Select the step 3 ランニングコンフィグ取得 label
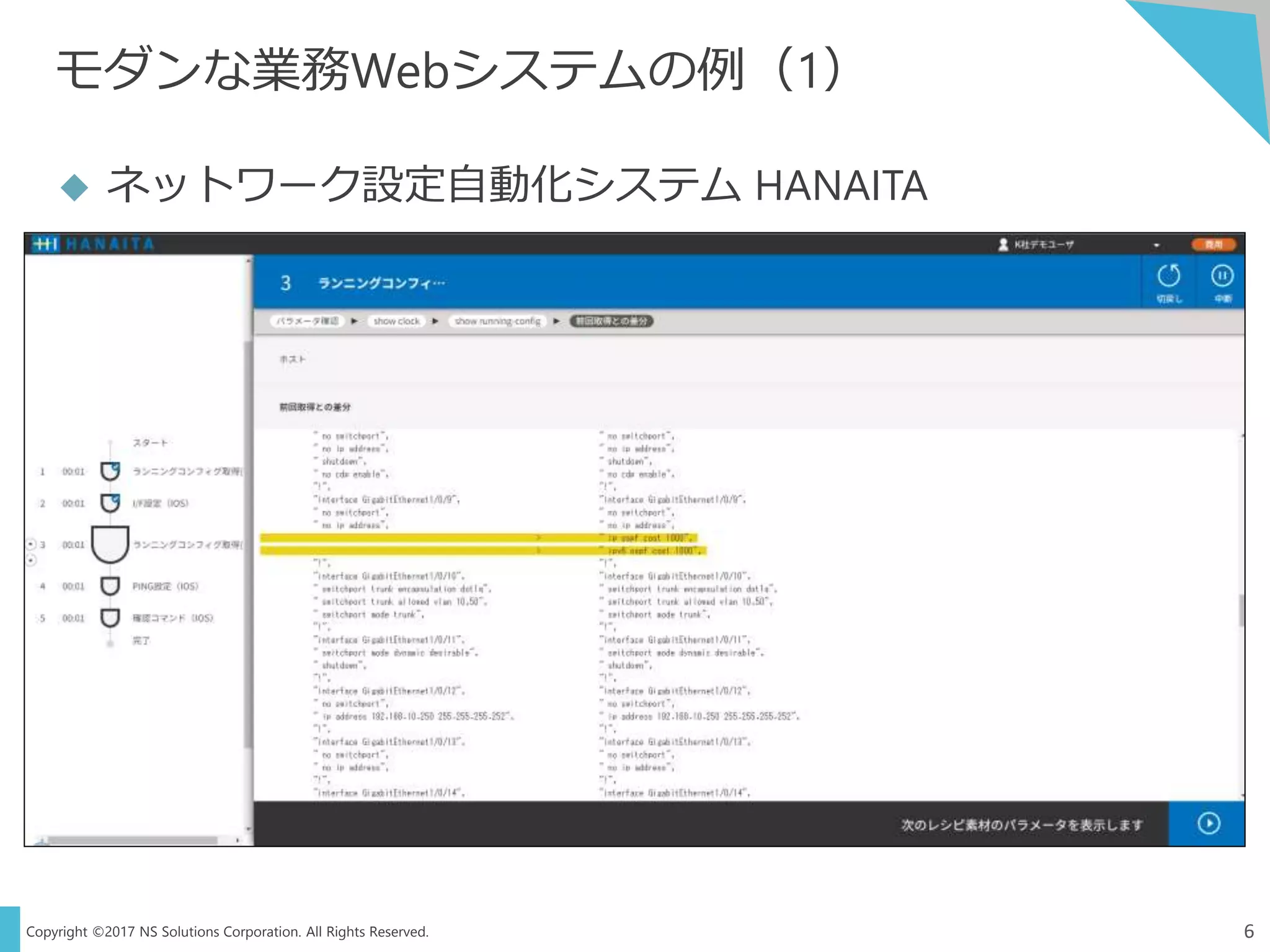The width and height of the screenshot is (1270, 952). pyautogui.click(x=188, y=545)
